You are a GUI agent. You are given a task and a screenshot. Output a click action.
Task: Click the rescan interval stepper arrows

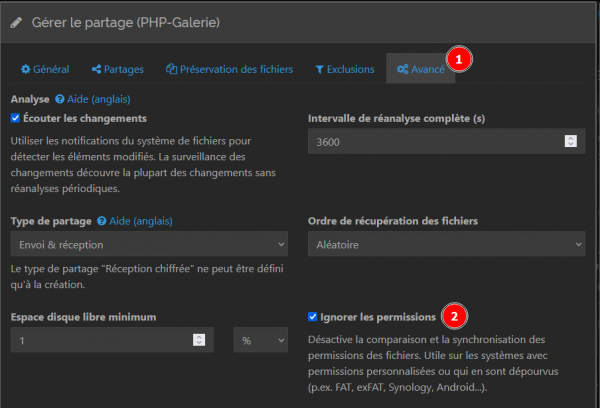click(x=570, y=142)
